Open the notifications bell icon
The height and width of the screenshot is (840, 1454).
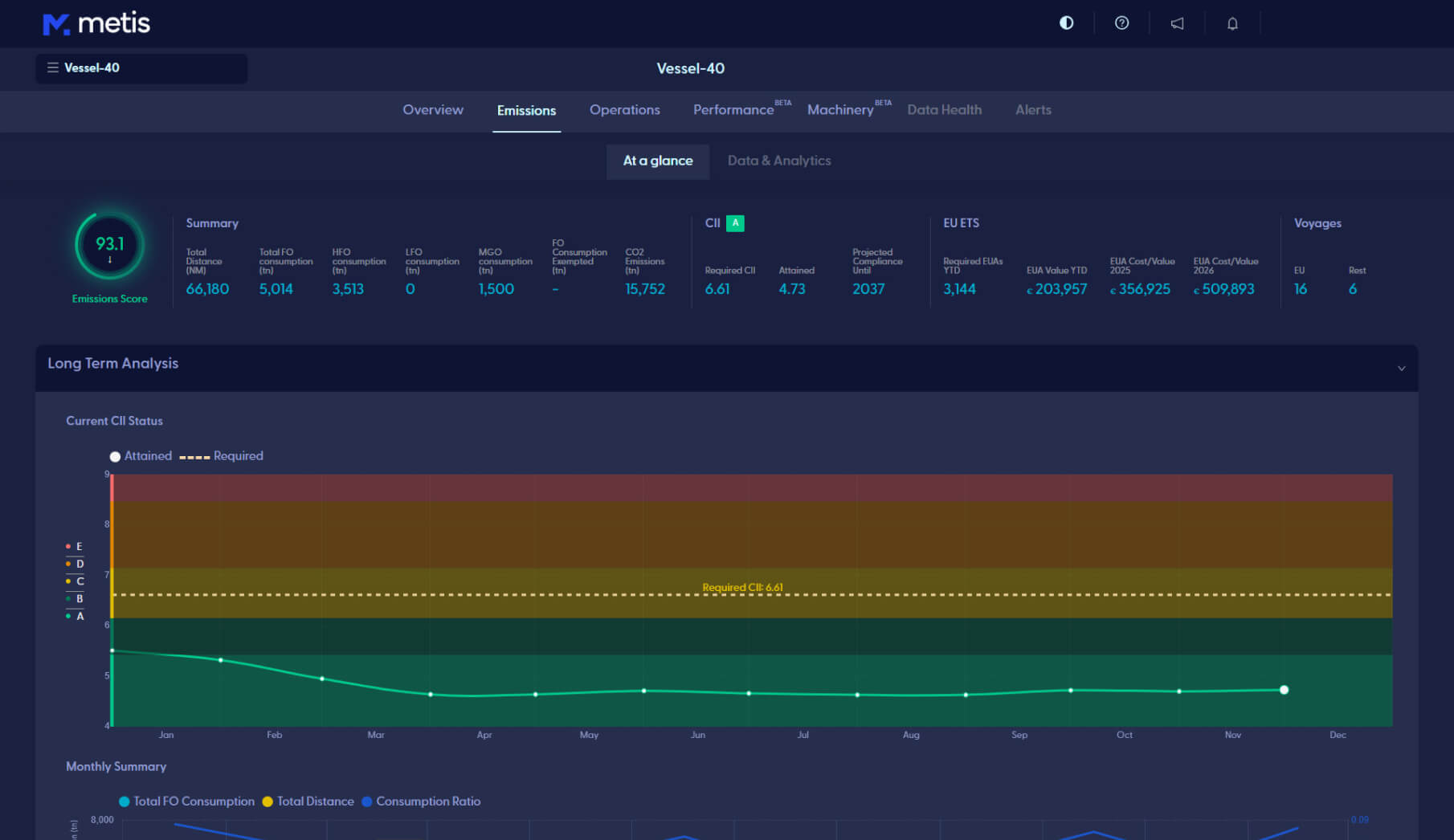click(x=1232, y=23)
